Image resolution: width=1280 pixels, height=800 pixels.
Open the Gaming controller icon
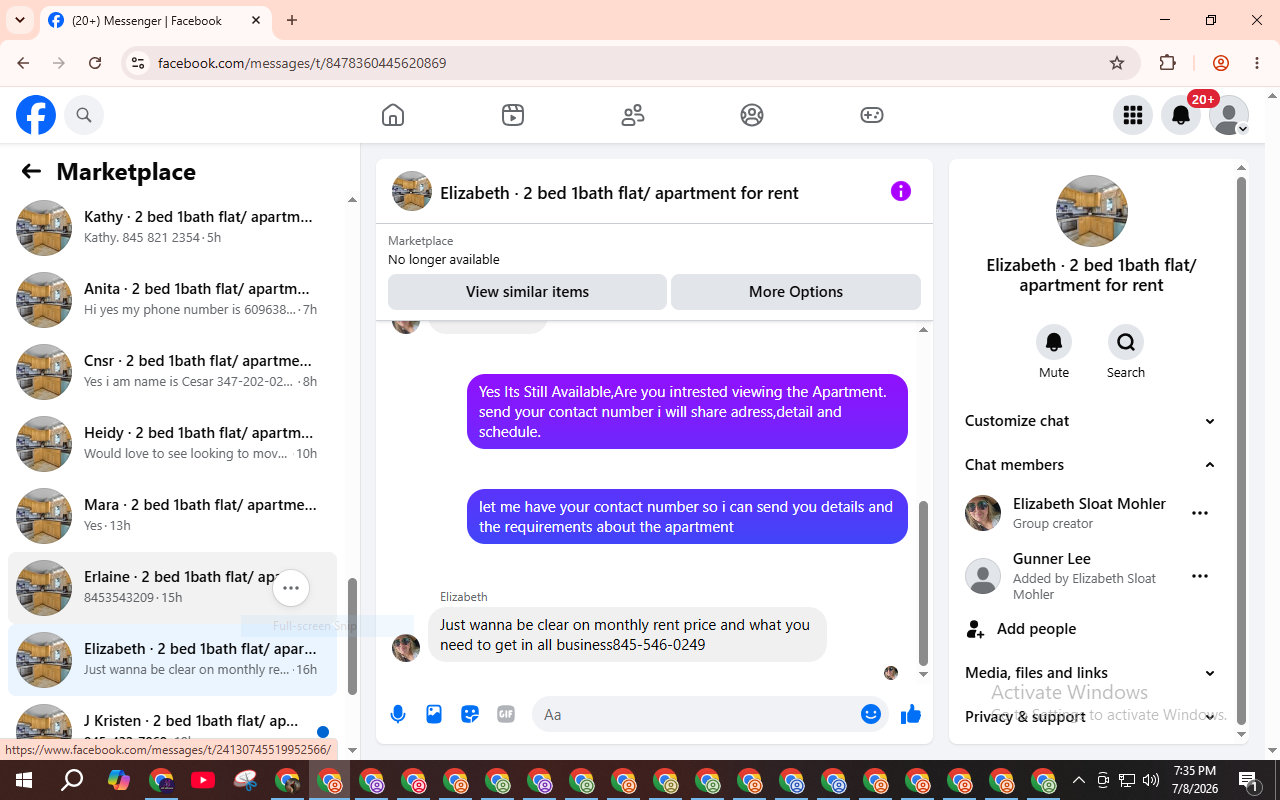[872, 115]
